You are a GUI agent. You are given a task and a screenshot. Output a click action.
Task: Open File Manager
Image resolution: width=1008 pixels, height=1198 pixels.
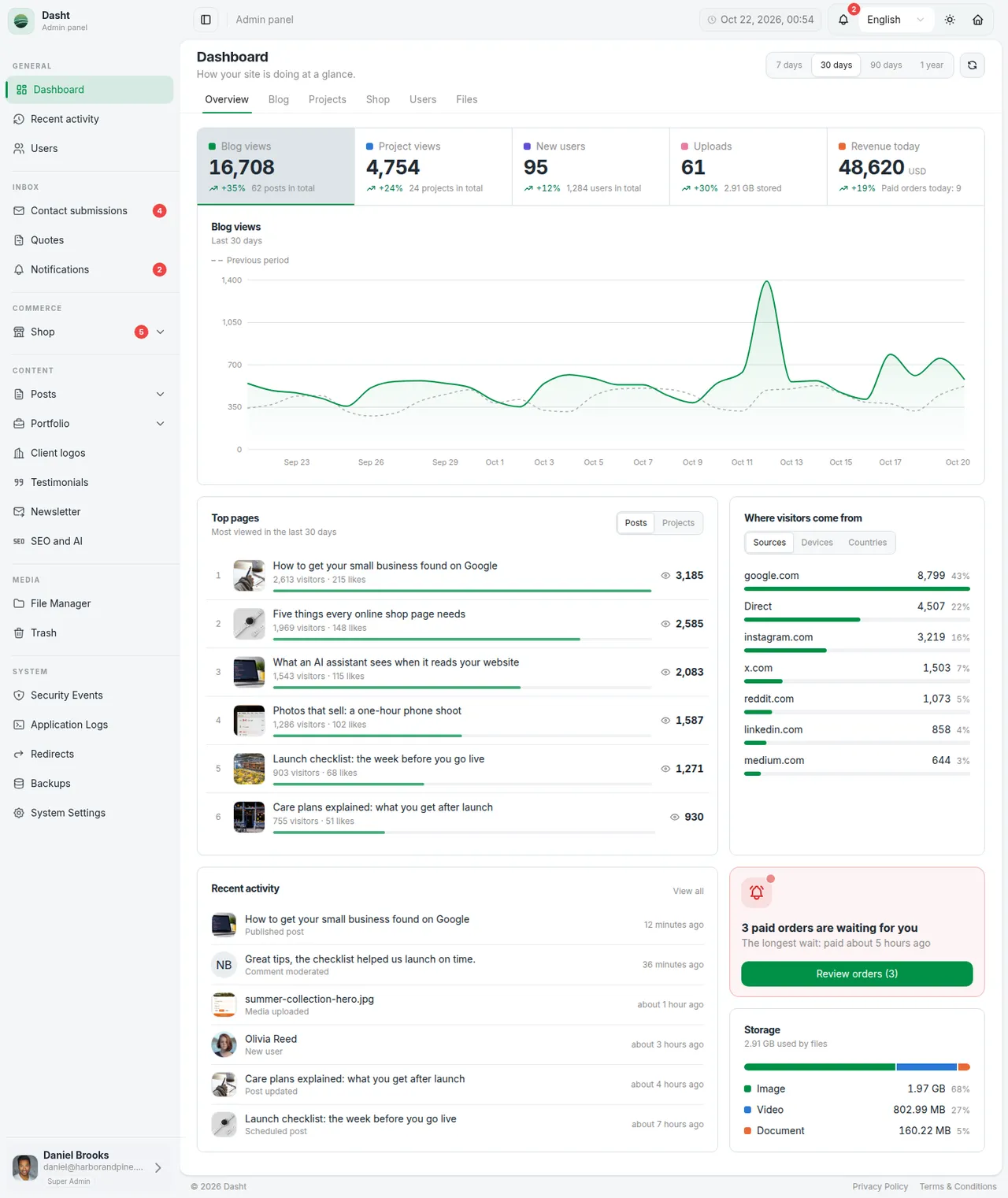90,603
